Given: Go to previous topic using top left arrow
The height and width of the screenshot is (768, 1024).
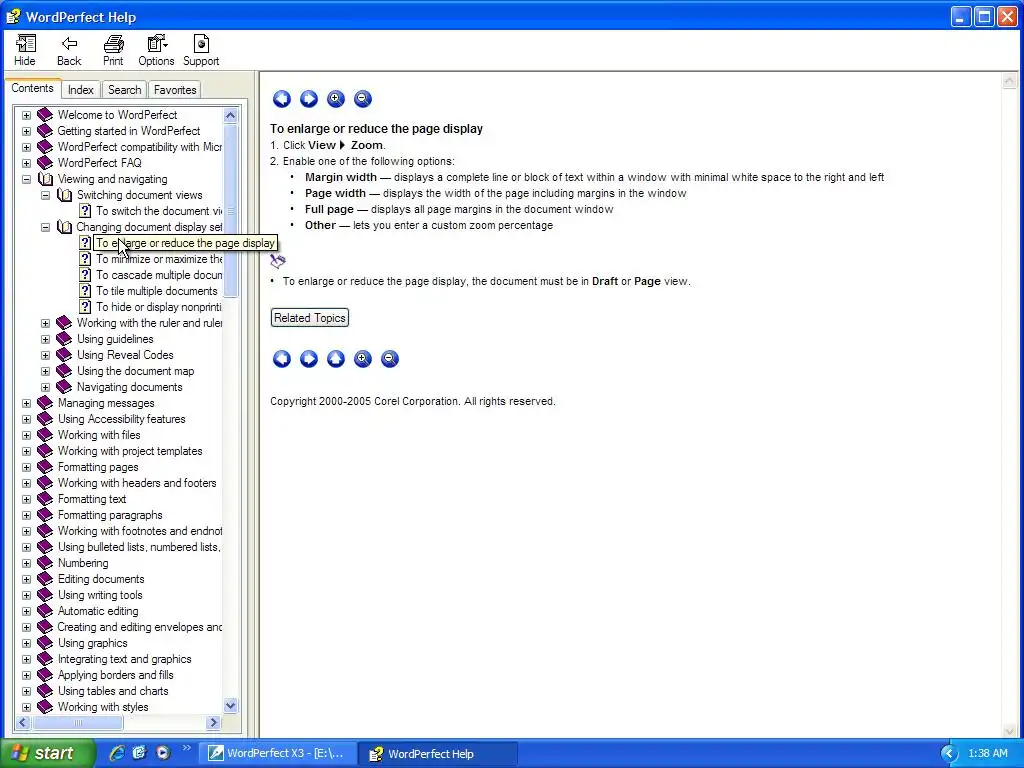Looking at the screenshot, I should coord(281,99).
